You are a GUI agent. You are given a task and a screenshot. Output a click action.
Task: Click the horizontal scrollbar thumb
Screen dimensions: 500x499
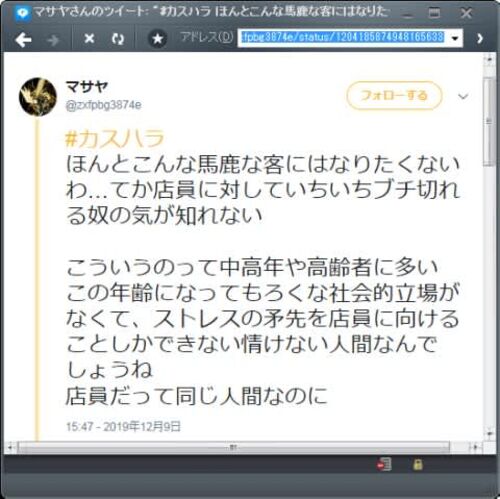point(233,447)
